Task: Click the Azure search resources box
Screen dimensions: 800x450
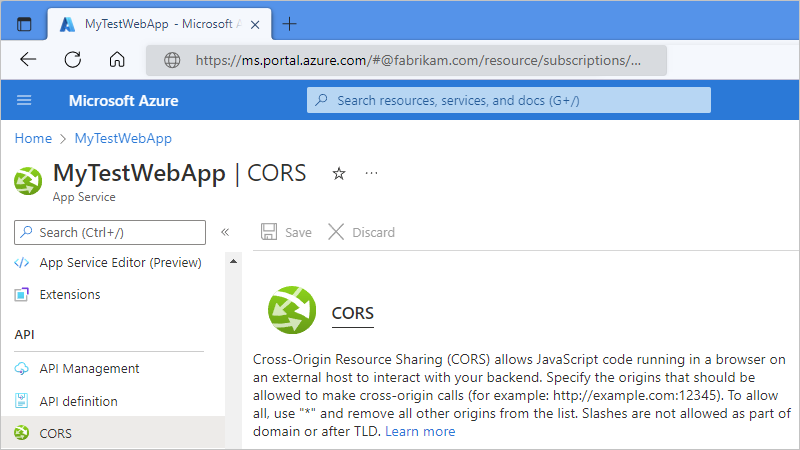Action: (508, 100)
